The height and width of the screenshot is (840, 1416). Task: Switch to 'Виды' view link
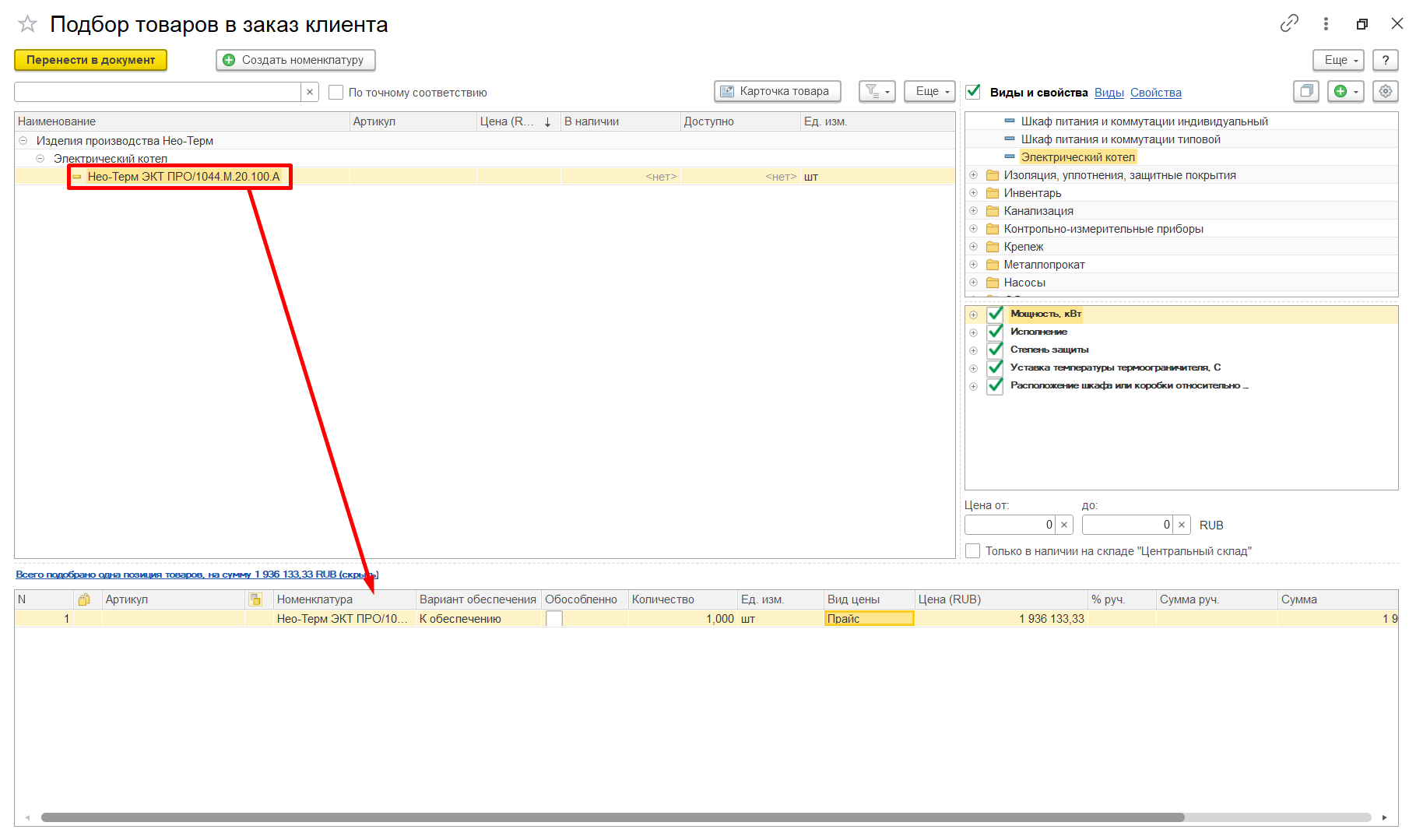coord(1109,93)
